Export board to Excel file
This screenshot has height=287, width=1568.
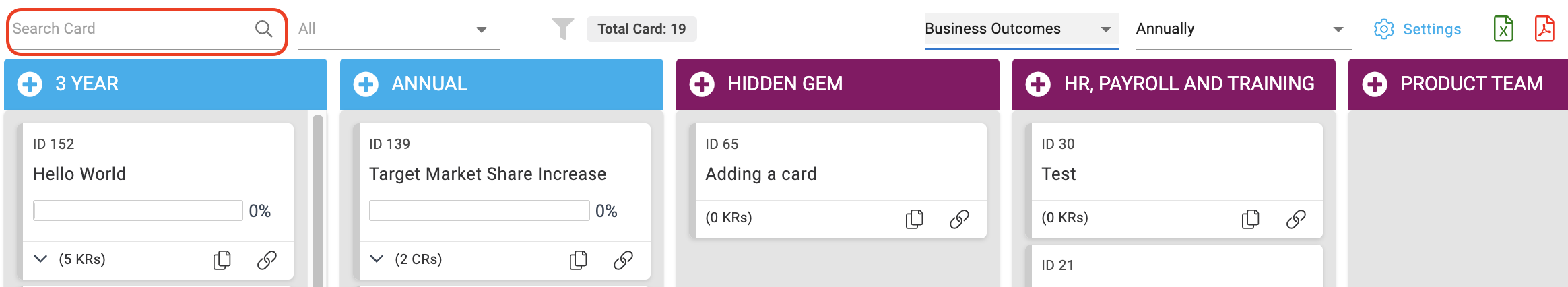[1503, 29]
